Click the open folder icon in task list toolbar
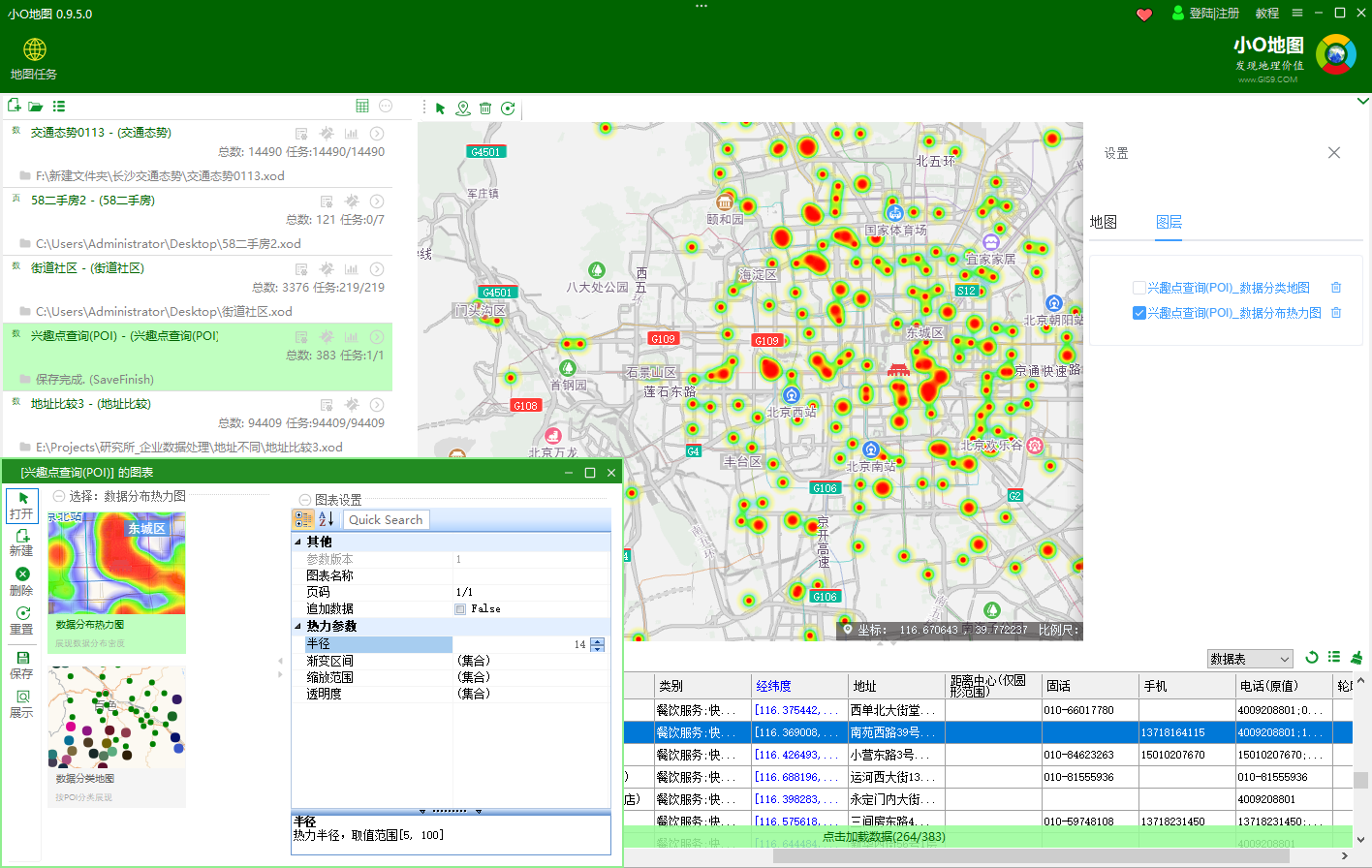Screen dimensions: 1372x868 pyautogui.click(x=36, y=107)
